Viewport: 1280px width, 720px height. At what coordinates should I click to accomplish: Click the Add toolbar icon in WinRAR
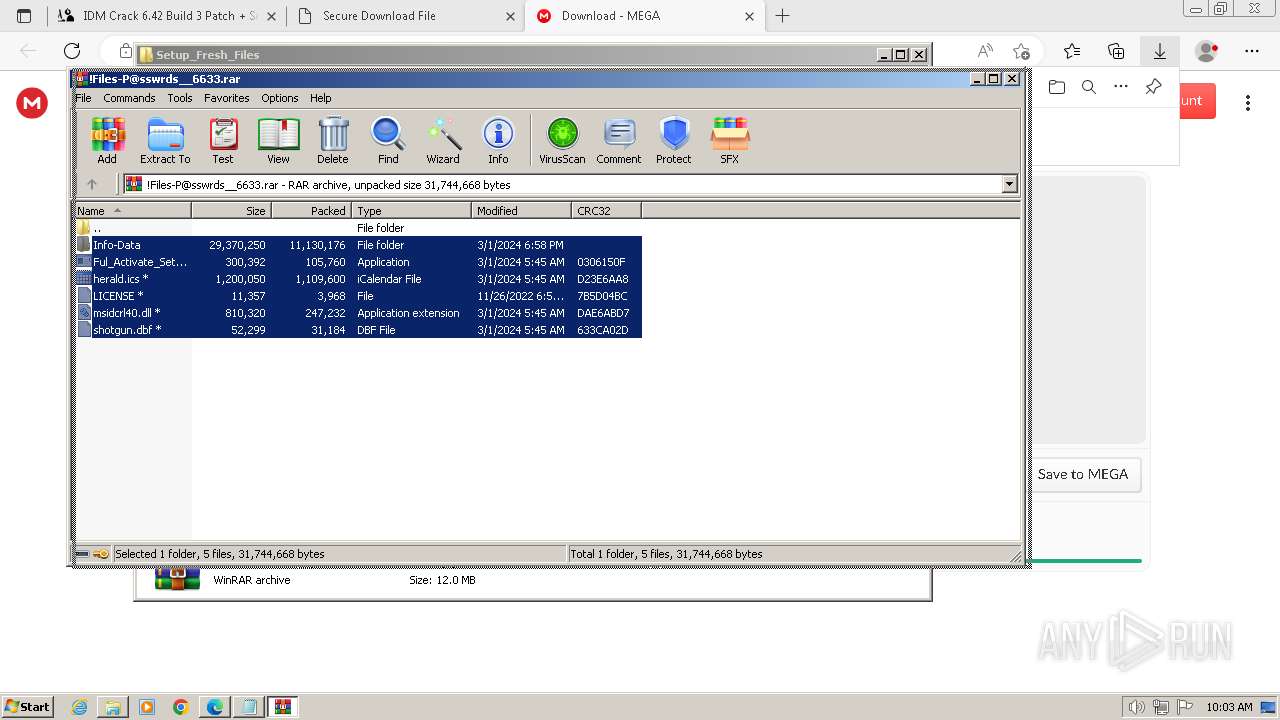click(107, 140)
